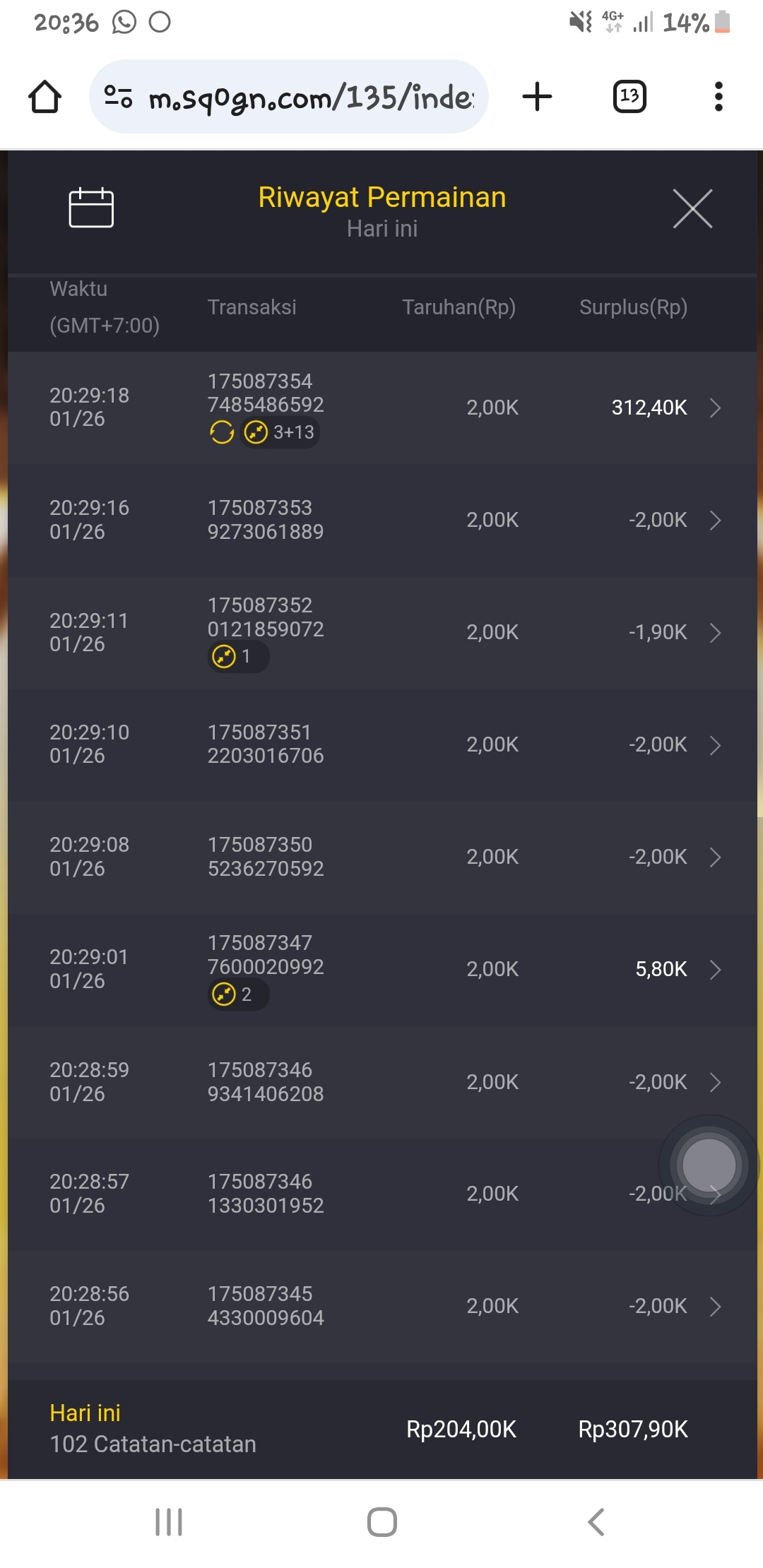
Task: Open new browser tab with plus icon
Action: coord(537,97)
